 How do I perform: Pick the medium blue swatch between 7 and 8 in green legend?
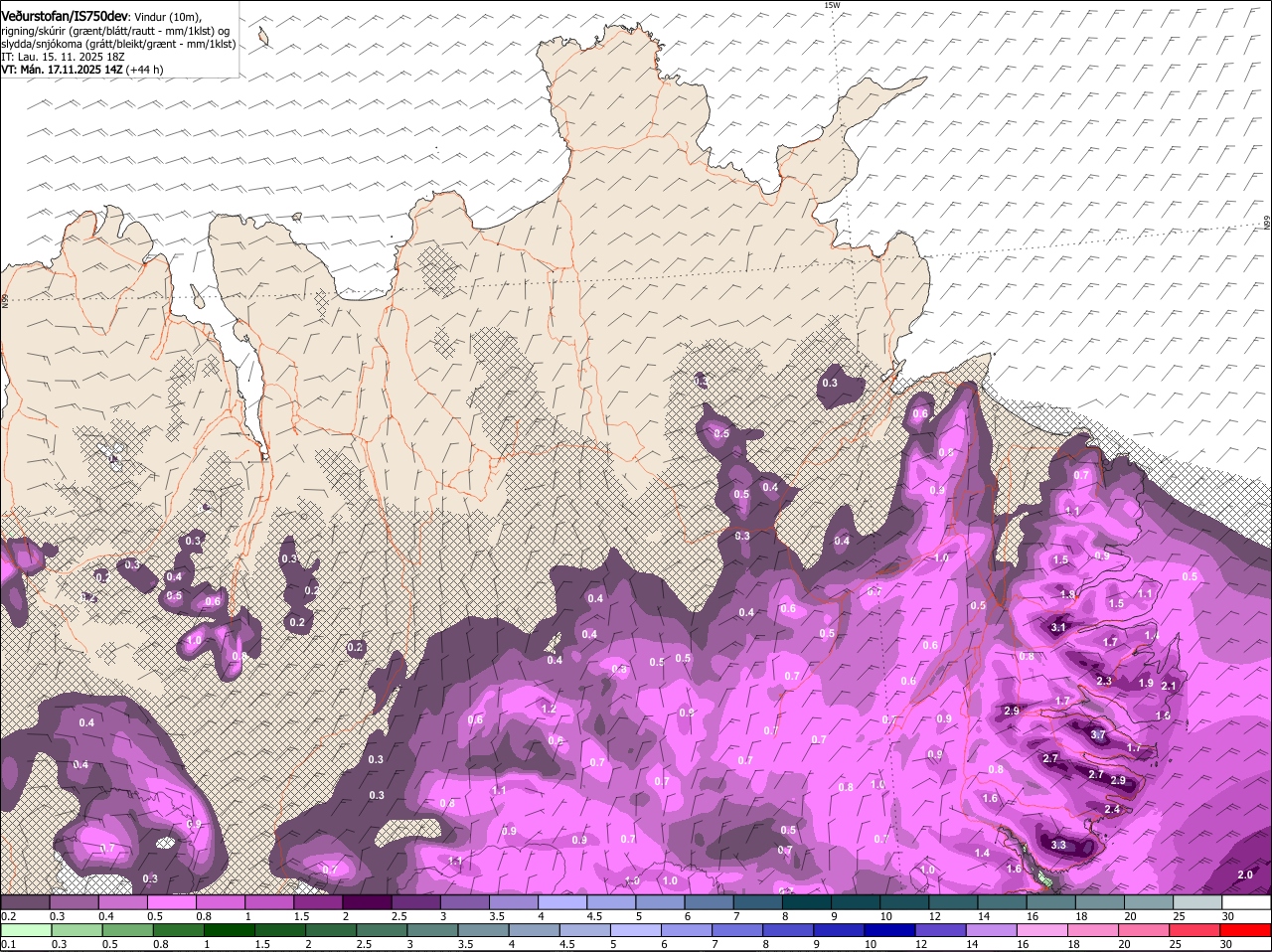pyautogui.click(x=738, y=930)
